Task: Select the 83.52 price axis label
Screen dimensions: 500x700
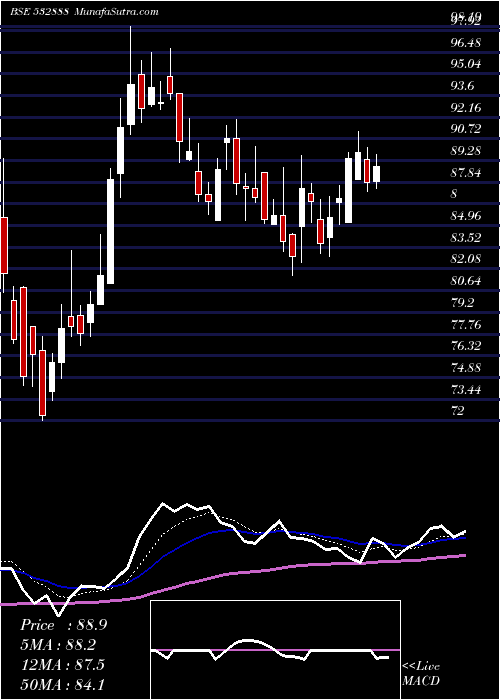Action: [466, 238]
